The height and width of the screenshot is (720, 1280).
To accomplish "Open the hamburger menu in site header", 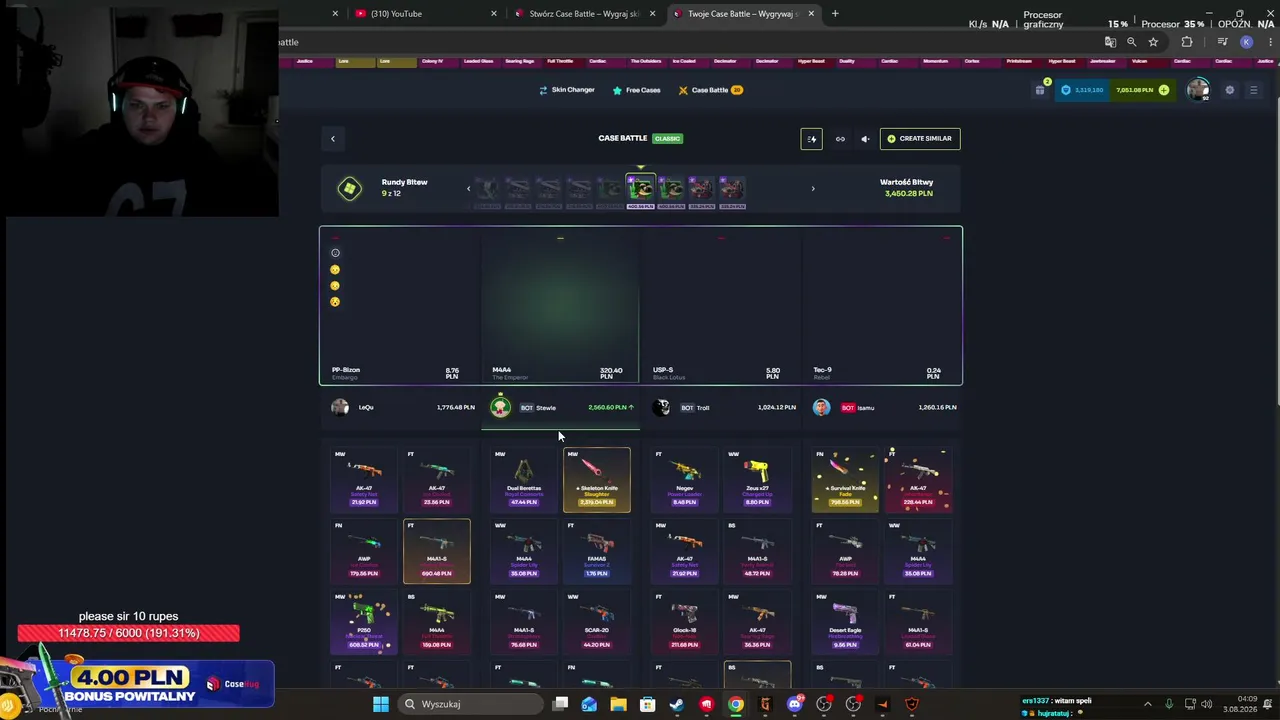I will (x=1253, y=90).
